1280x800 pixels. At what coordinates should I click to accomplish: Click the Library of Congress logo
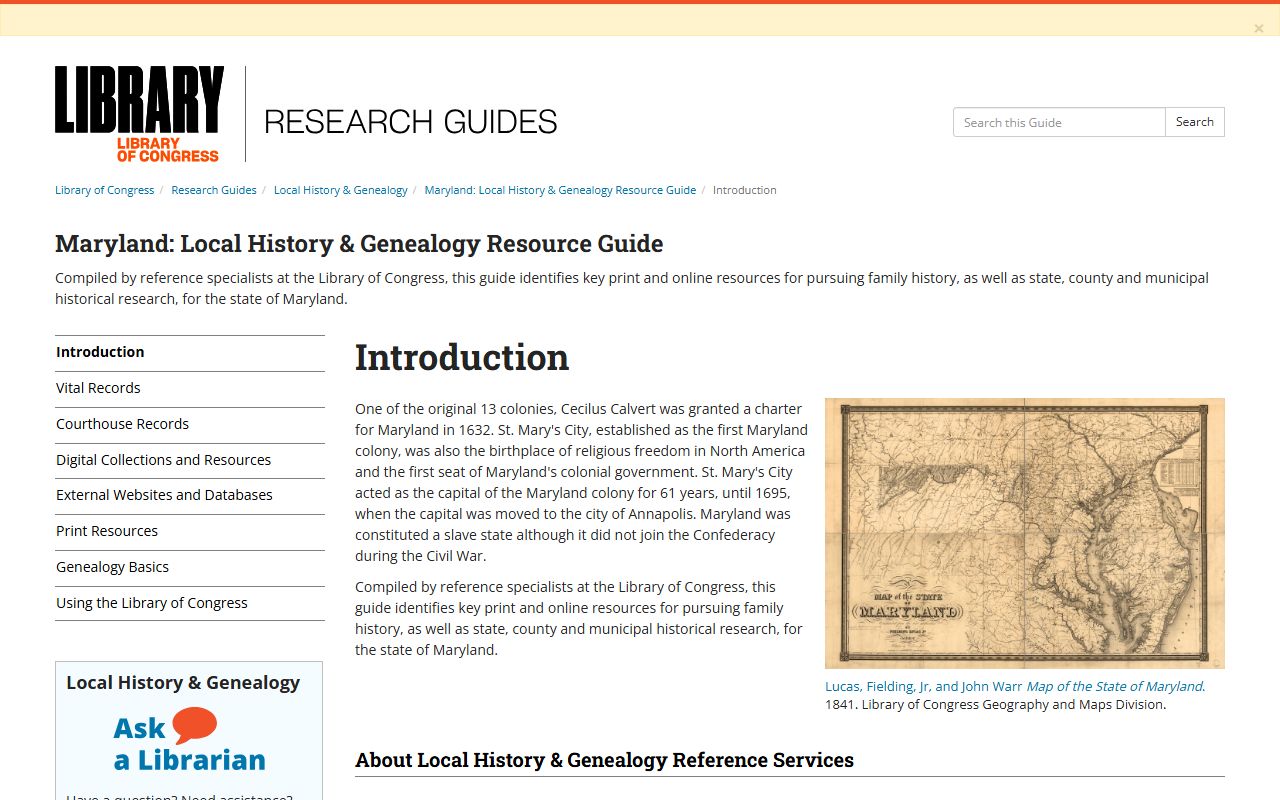[x=139, y=114]
